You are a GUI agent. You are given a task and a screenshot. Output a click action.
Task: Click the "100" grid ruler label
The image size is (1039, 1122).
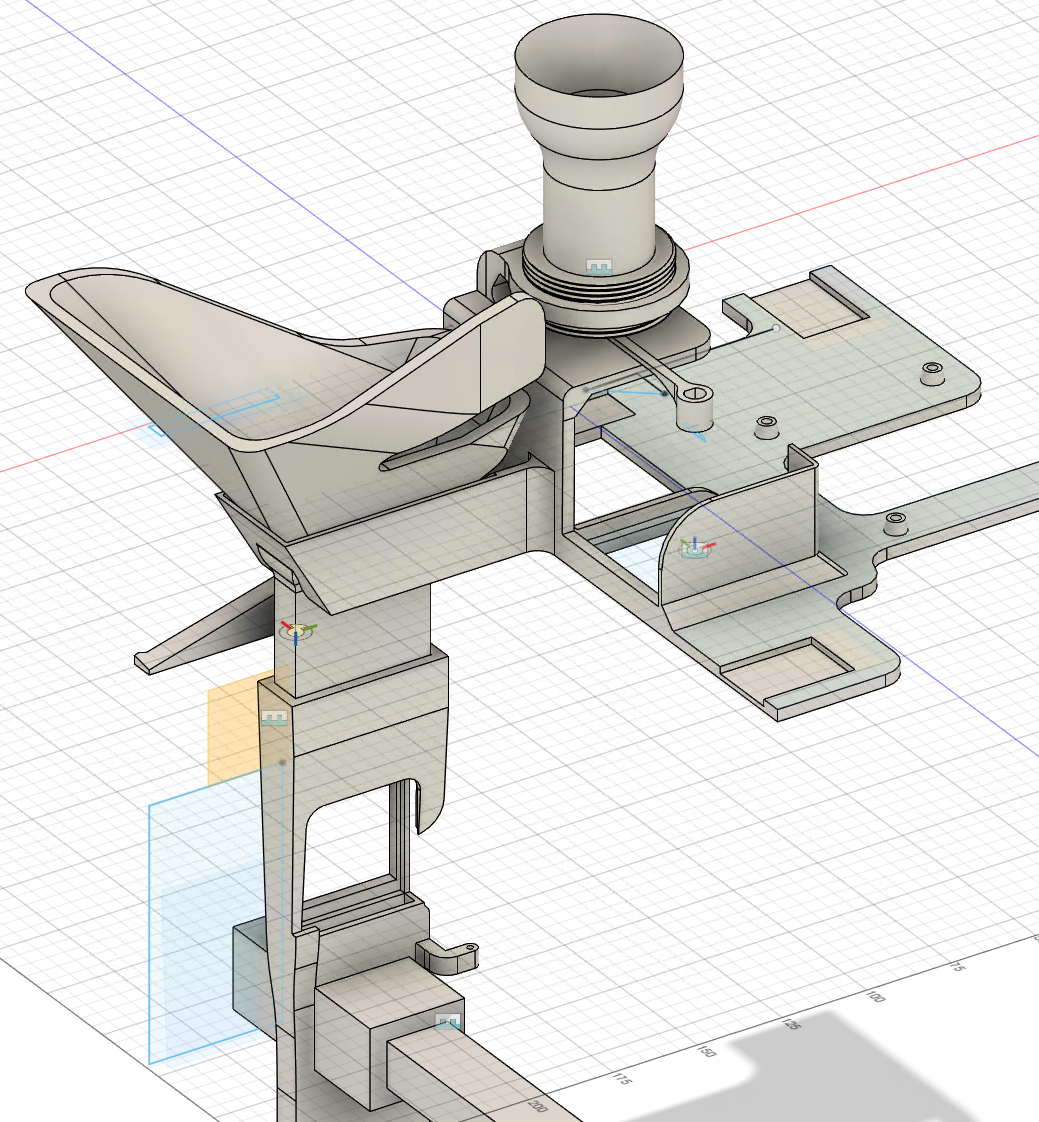point(876,1000)
